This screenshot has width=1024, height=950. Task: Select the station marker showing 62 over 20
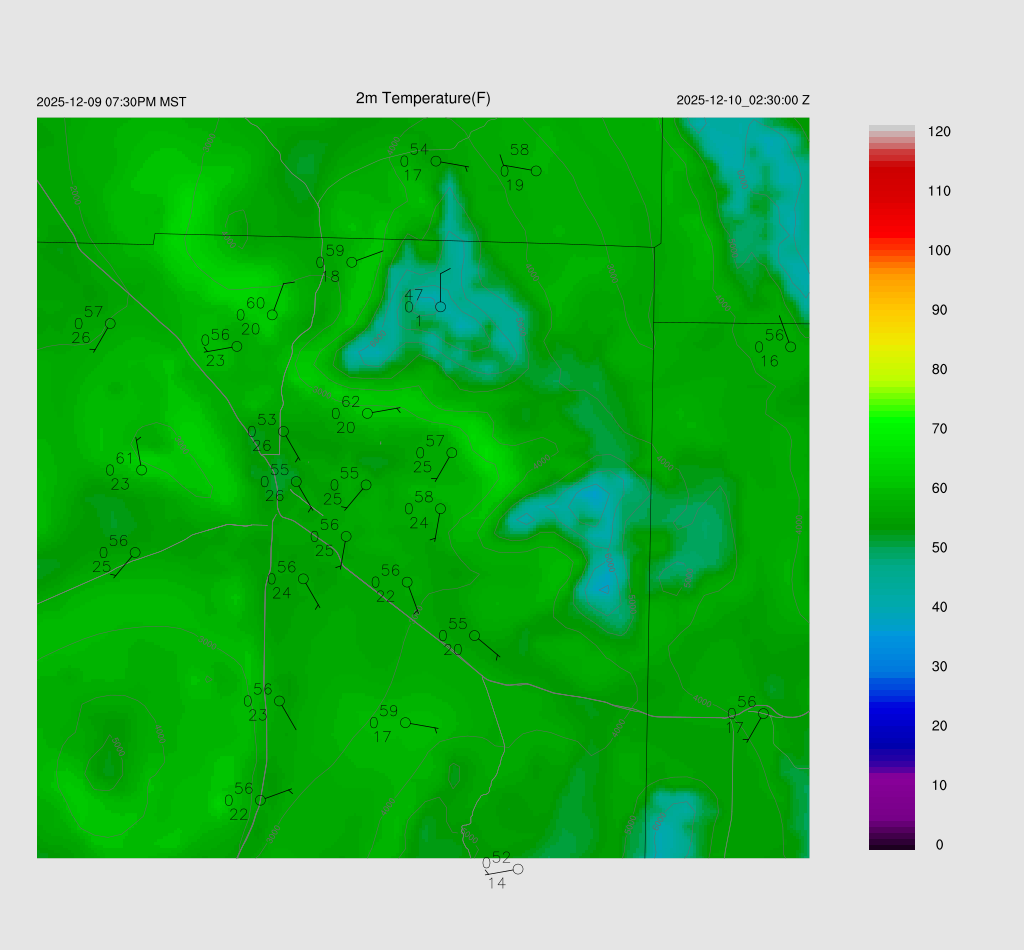pos(367,413)
